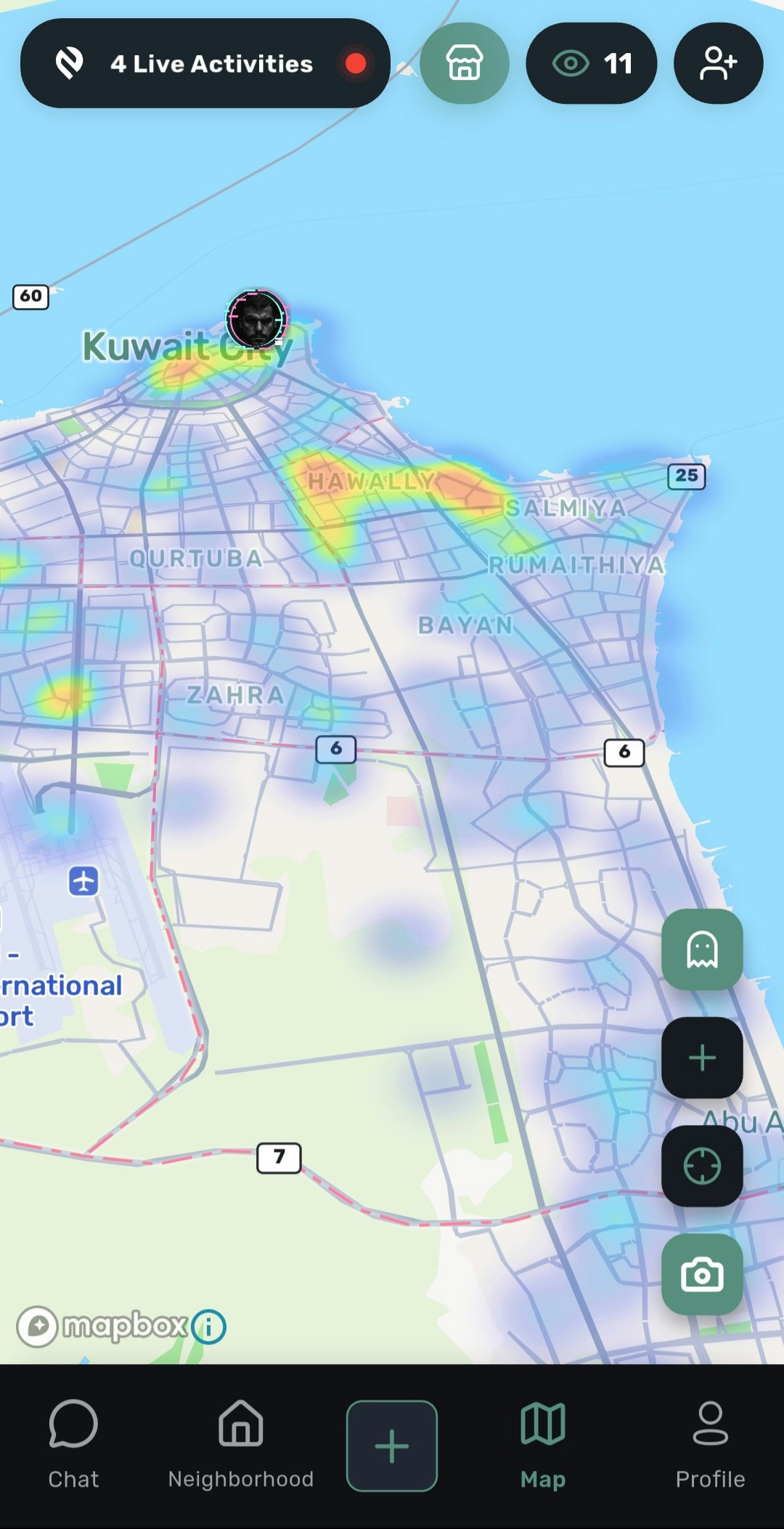The image size is (784, 1529).
Task: Tap the HAWALLY district label
Action: point(371,481)
